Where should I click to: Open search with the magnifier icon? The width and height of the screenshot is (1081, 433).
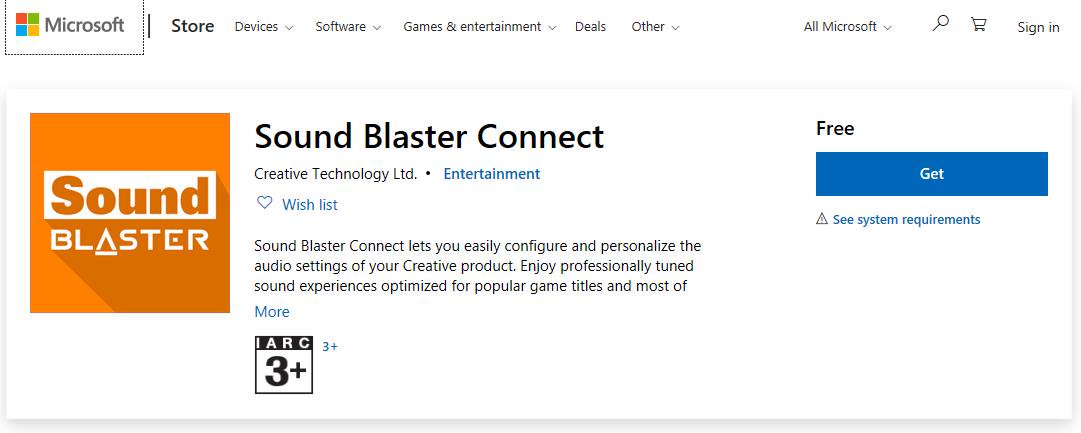[x=940, y=25]
